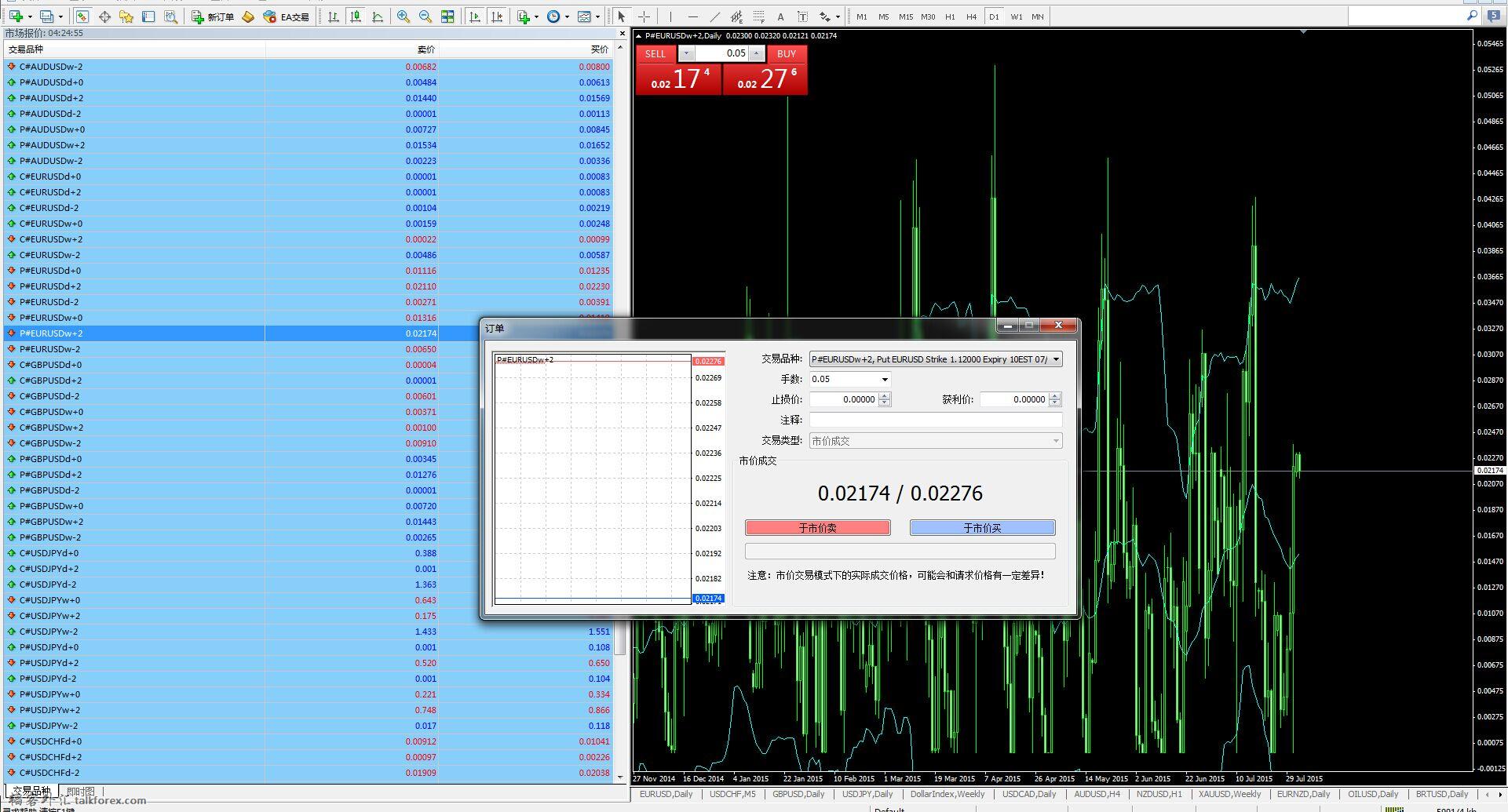Switch timeframe to MN
This screenshot has width=1508, height=812.
[1038, 16]
